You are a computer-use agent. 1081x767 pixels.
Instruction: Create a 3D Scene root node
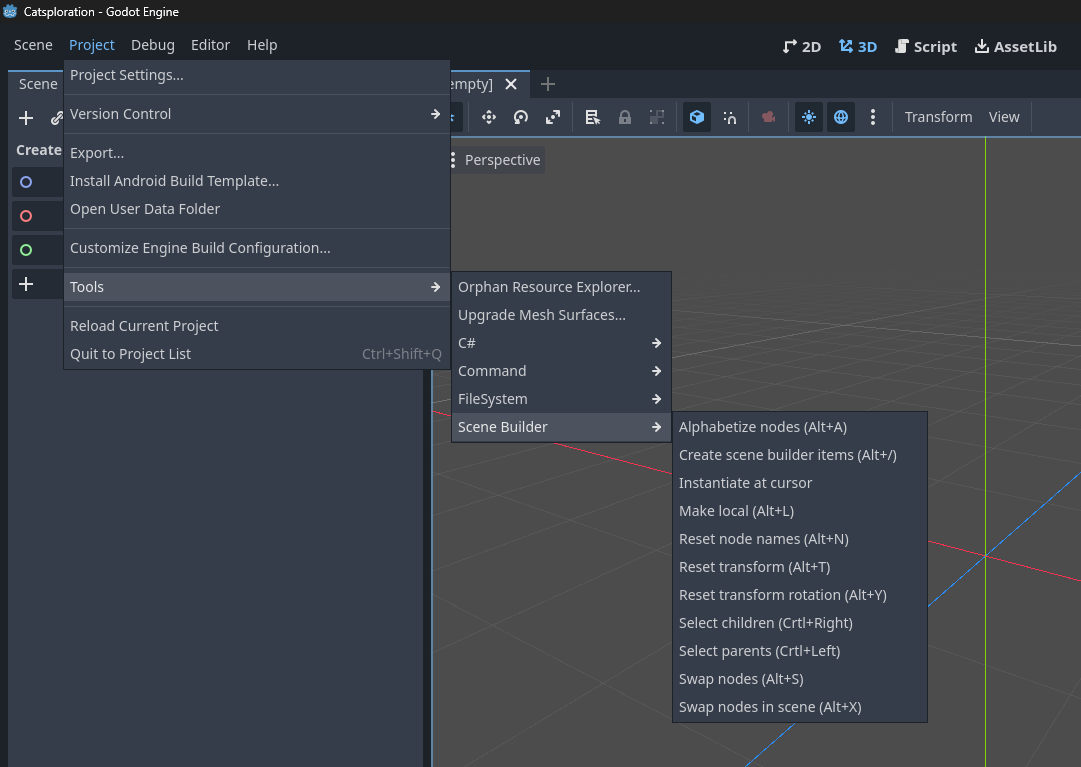(37, 216)
